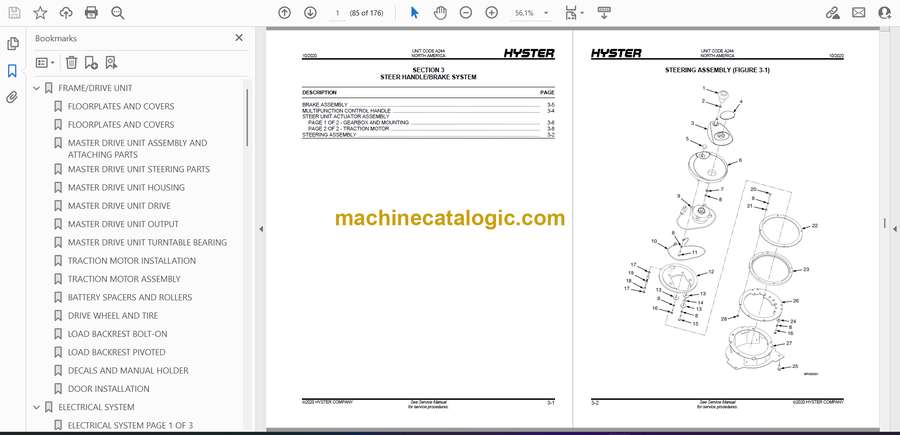Zoom out with the minus icon
Screen dimensions: 900x435
click(x=465, y=13)
